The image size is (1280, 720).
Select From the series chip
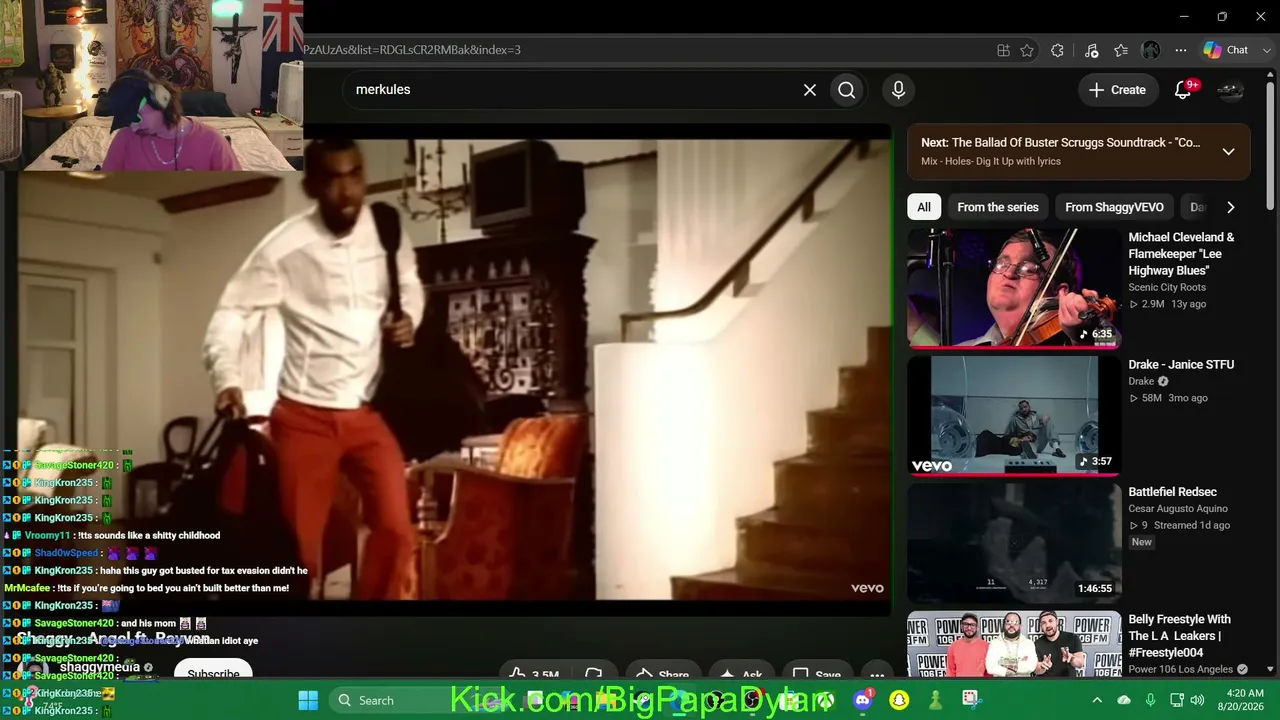pyautogui.click(x=998, y=207)
